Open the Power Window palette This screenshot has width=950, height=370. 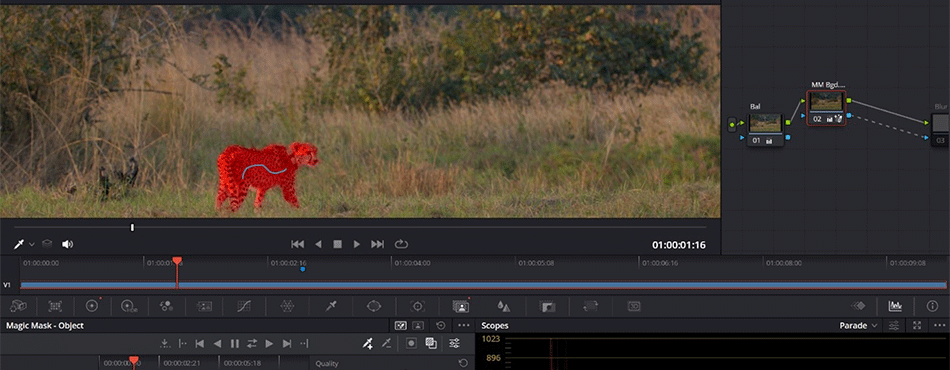(374, 306)
